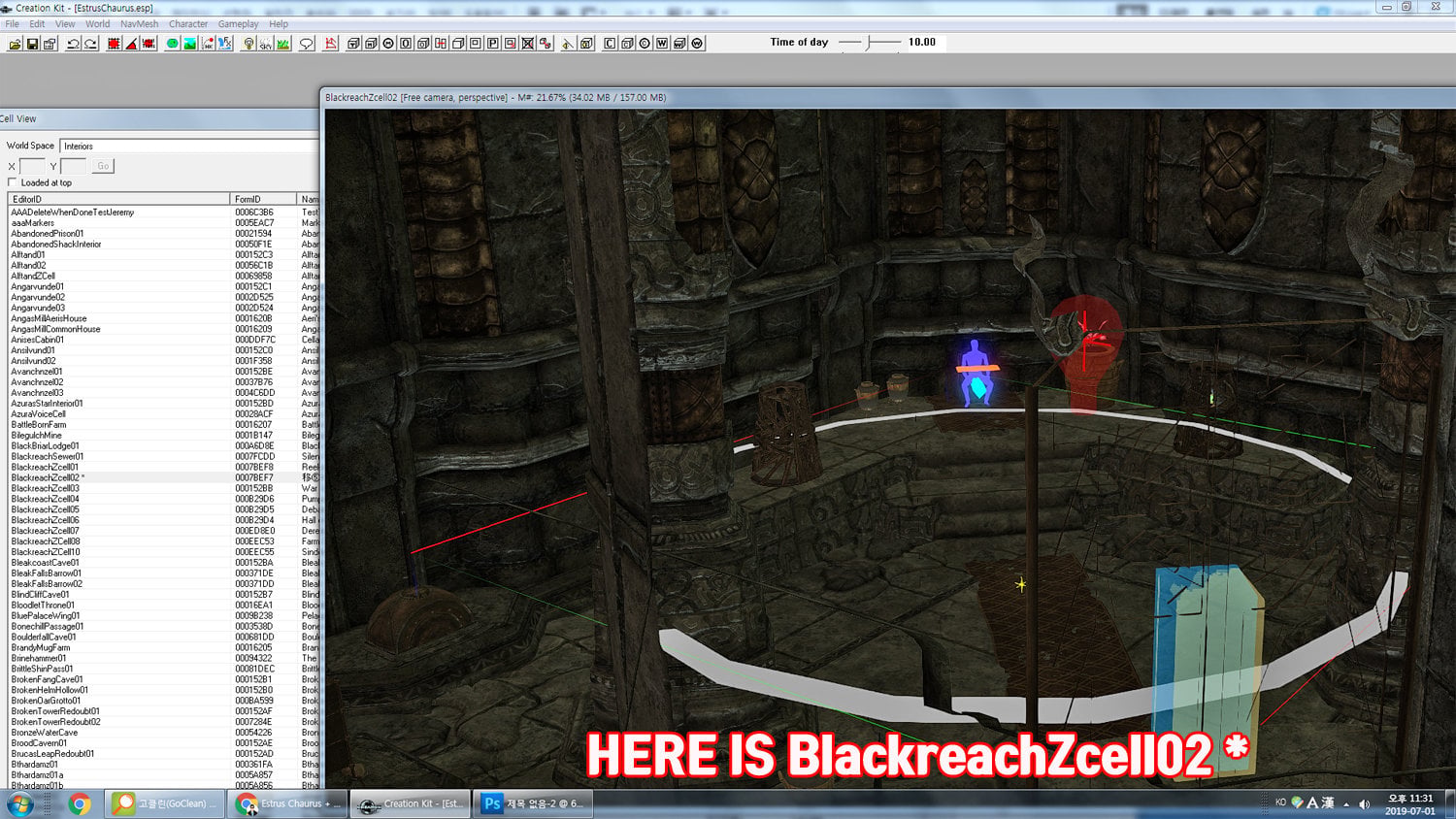
Task: Select the BleakFallsBarrow01 cell row
Action: coord(163,573)
